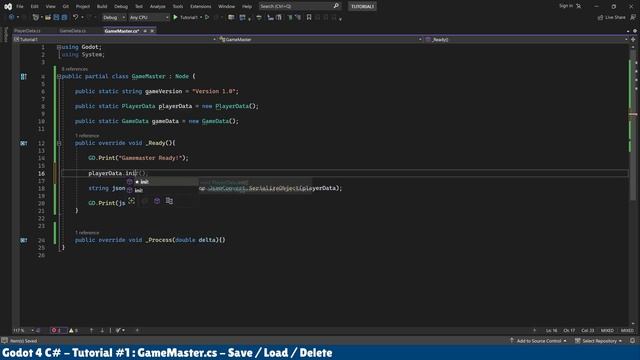Click Start Without Debugging outline play icon
Image resolution: width=640 pixels, height=360 pixels.
click(207, 18)
